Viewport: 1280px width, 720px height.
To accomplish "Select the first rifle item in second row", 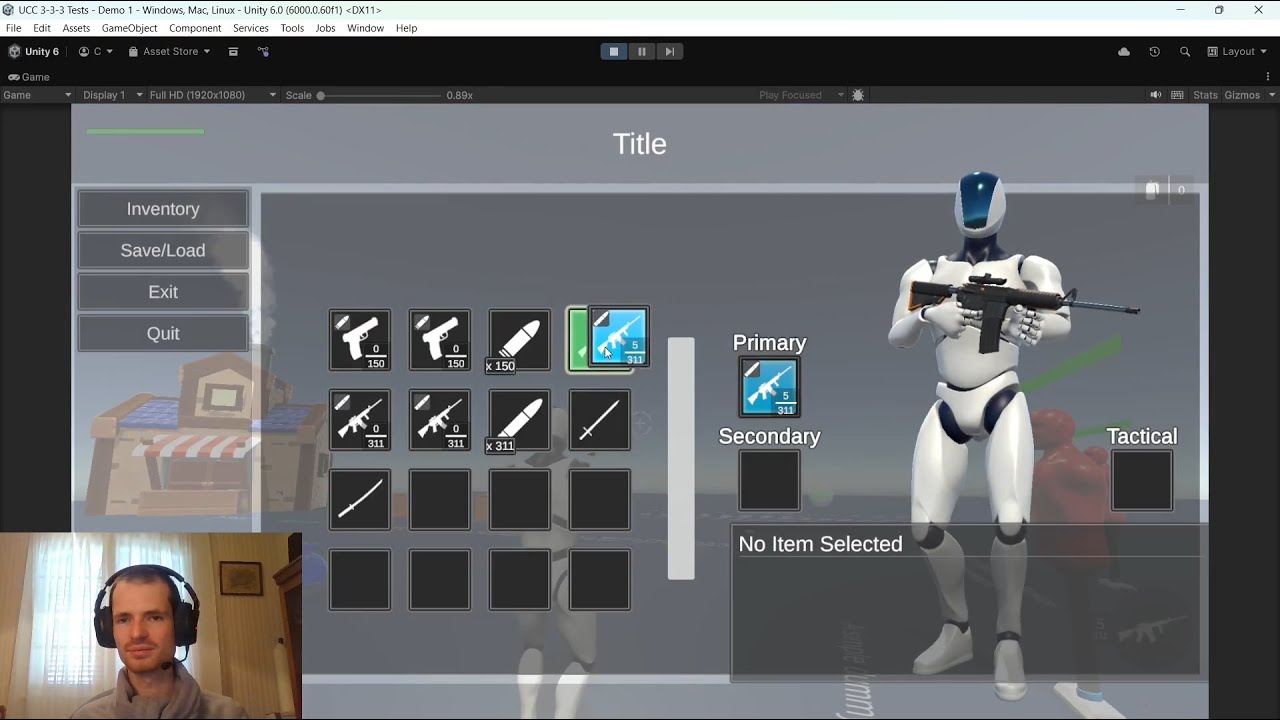I will click(x=360, y=420).
